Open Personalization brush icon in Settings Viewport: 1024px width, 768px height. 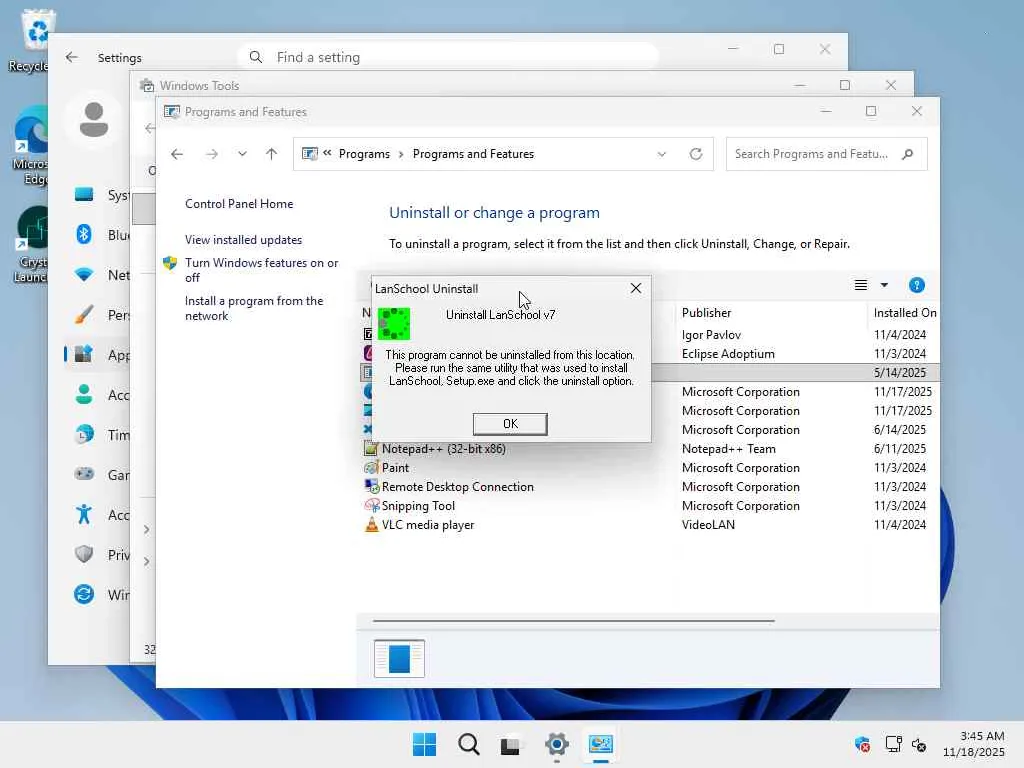point(84,315)
